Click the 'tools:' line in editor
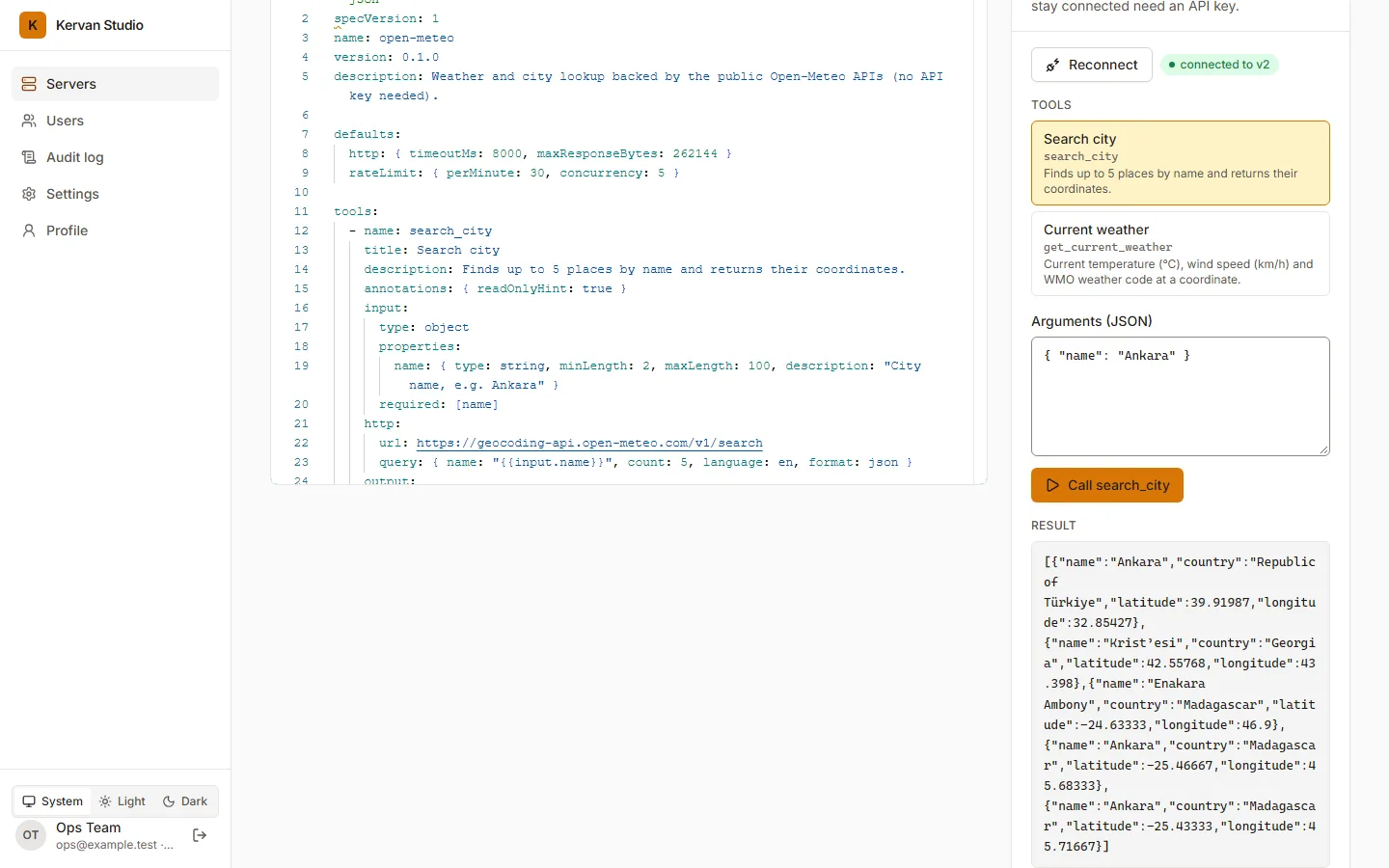Viewport: 1389px width, 868px height. point(356,211)
